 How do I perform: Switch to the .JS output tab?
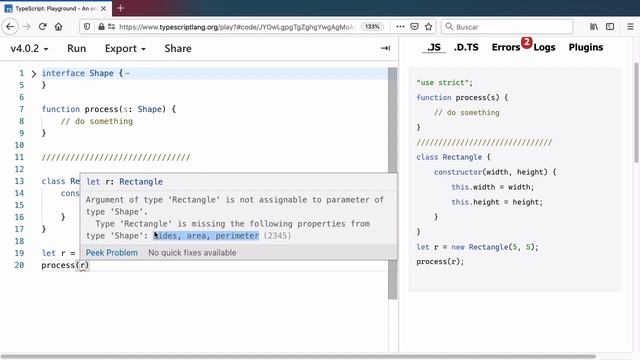[434, 47]
